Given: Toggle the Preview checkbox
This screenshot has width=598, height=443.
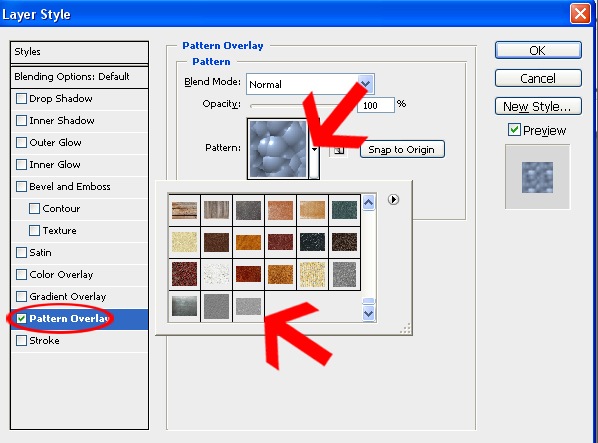Looking at the screenshot, I should pyautogui.click(x=514, y=130).
